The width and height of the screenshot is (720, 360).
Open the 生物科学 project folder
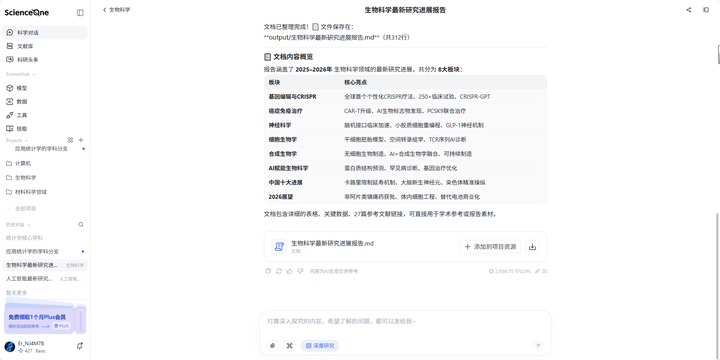tap(45, 178)
